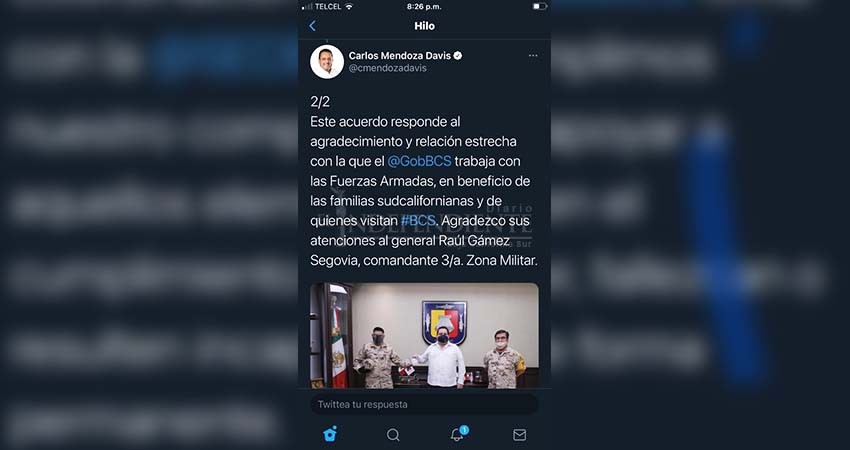
Task: Open the Search magnifier tab
Action: pos(393,434)
